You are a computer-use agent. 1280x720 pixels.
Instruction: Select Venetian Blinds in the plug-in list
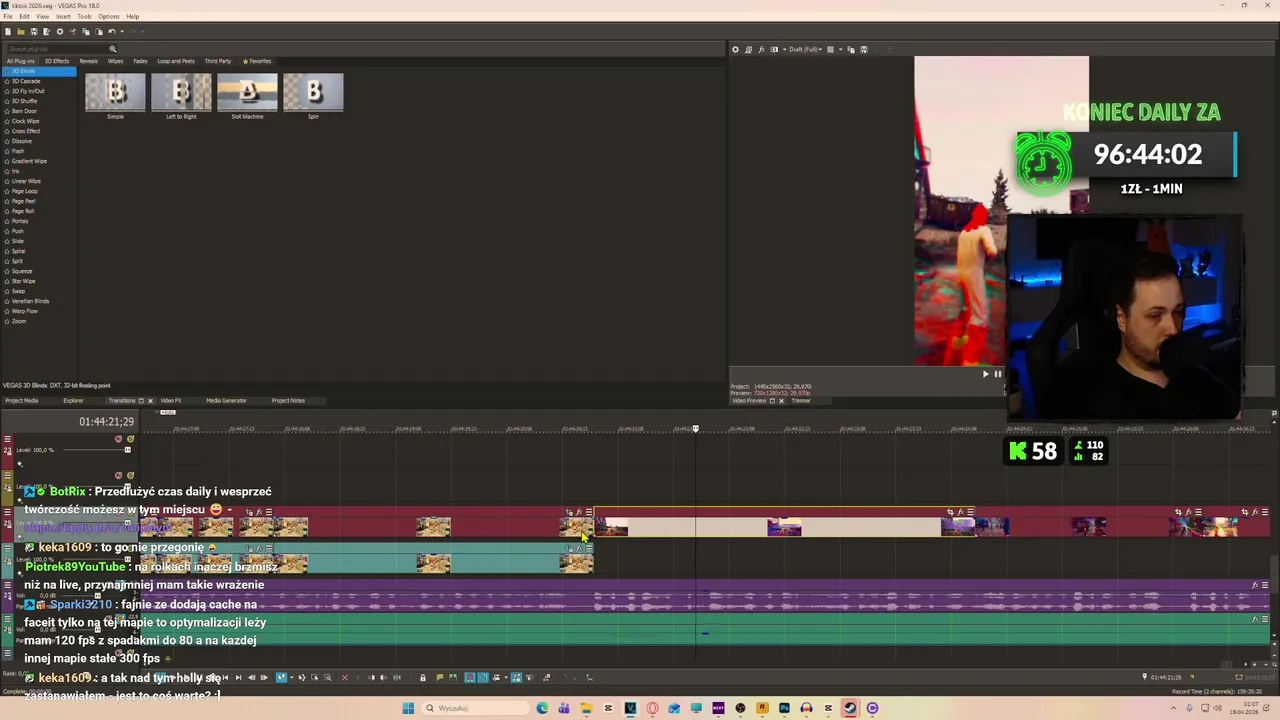(30, 301)
